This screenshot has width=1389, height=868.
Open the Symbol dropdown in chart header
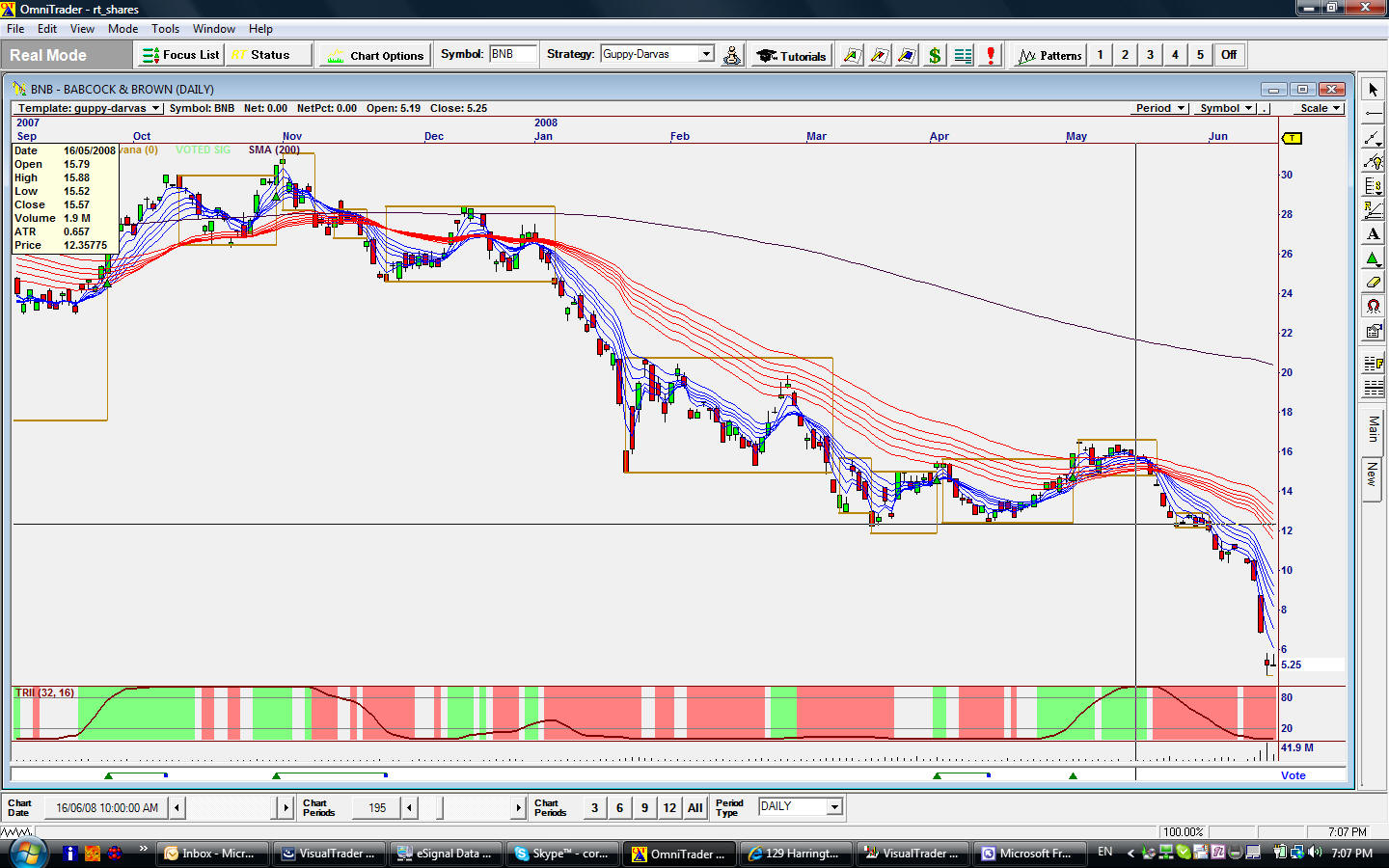(x=1226, y=108)
